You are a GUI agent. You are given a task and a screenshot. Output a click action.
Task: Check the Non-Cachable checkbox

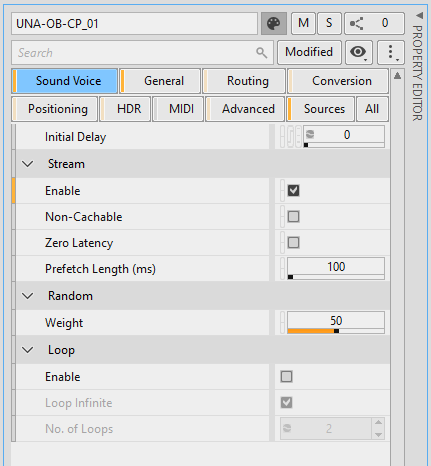(x=293, y=217)
